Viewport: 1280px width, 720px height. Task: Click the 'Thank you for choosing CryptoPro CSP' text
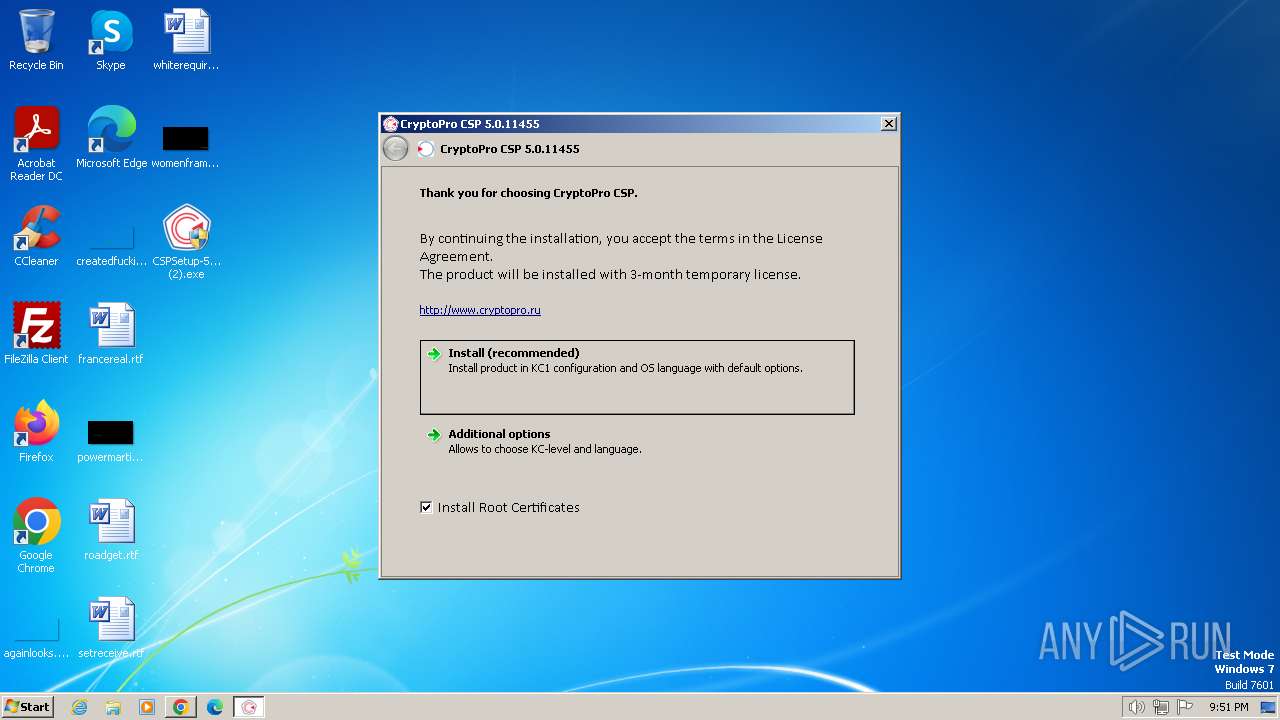528,193
